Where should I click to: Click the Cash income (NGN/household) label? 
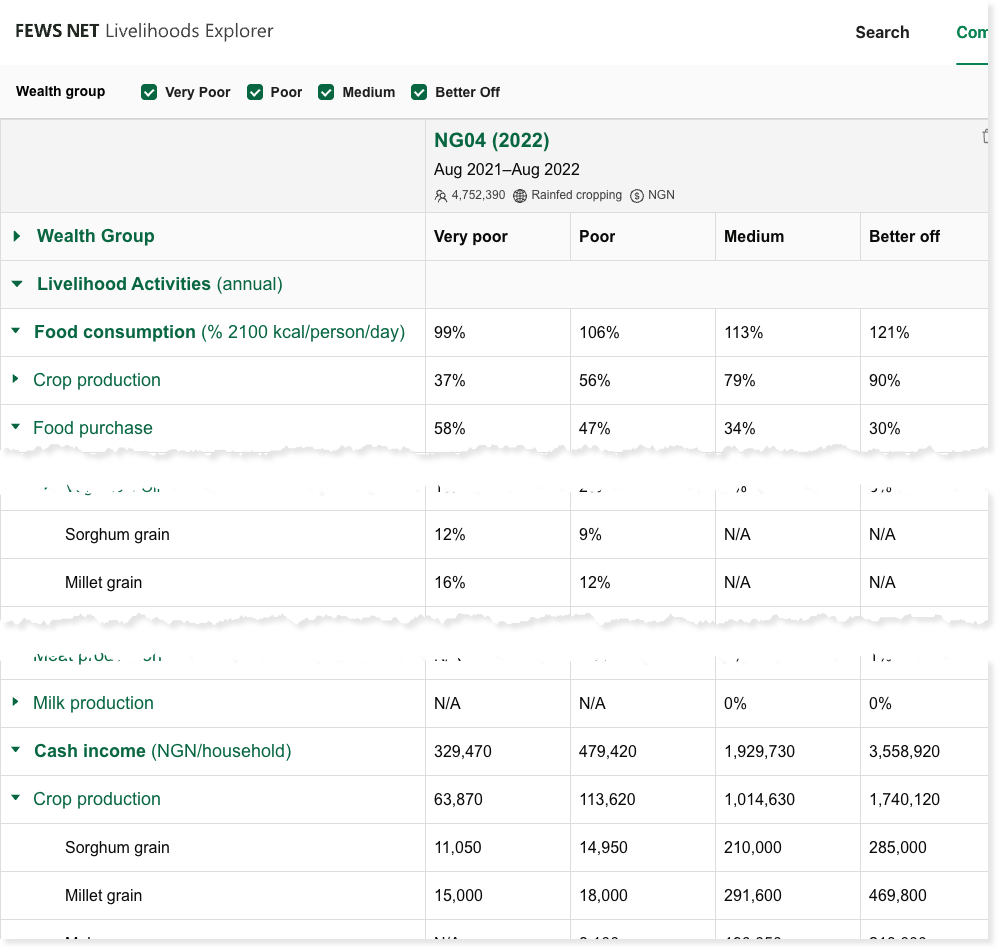coord(163,751)
